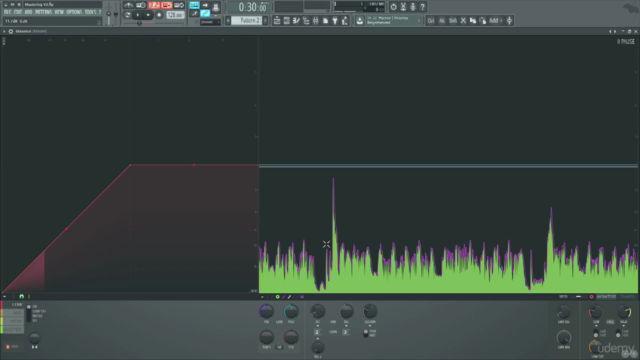This screenshot has width=640, height=360.
Task: Toggle the red blend recording icon
Action: coord(167,5)
